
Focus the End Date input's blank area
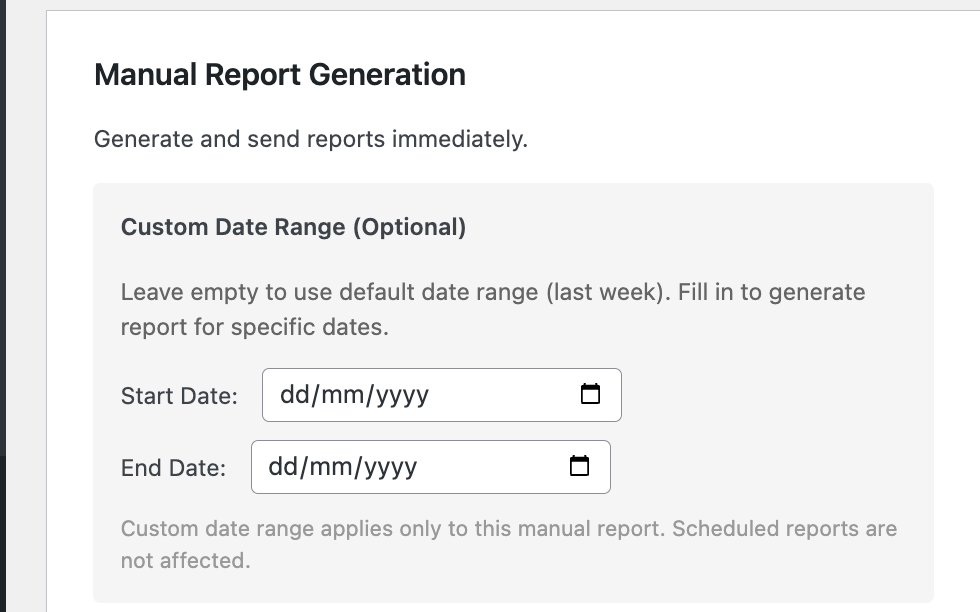(x=490, y=466)
